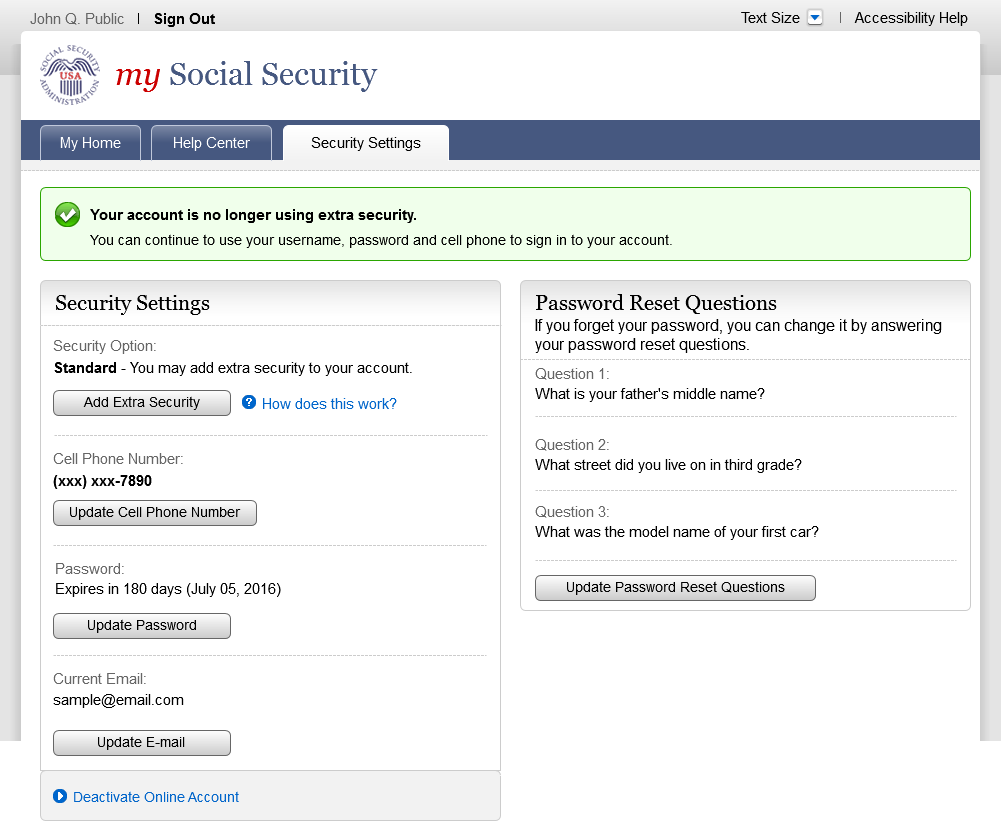1002x821 pixels.
Task: Click the Sign Out link
Action: 184,19
